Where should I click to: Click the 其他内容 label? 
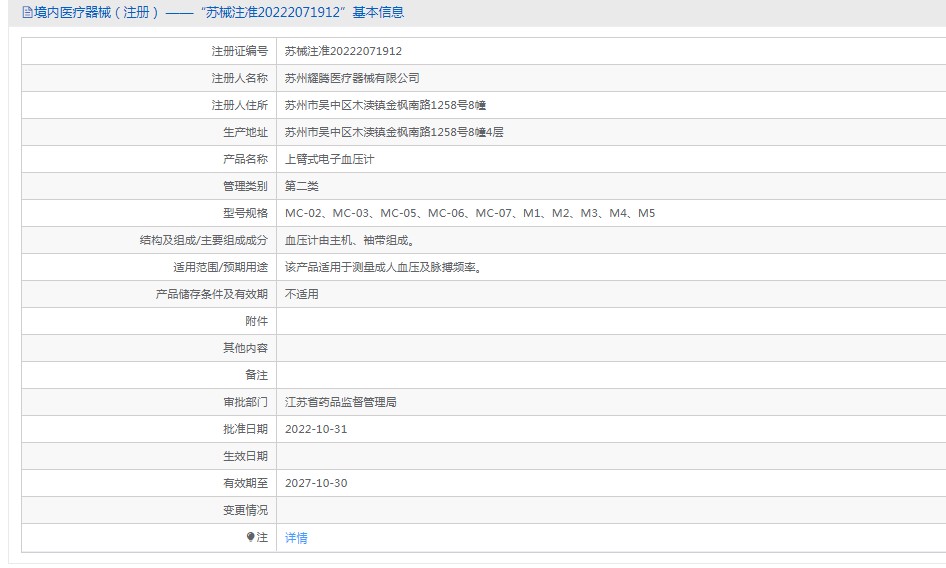(246, 348)
